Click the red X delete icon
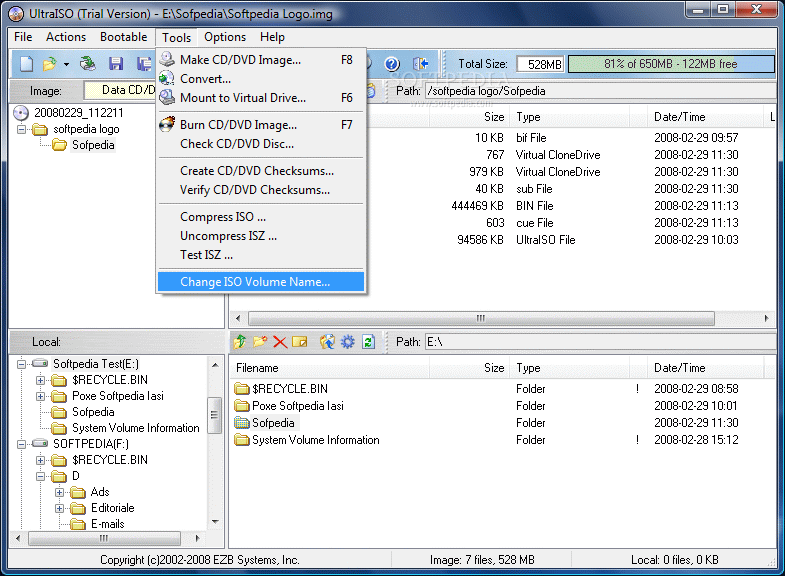This screenshot has height=576, width=785. (x=280, y=342)
